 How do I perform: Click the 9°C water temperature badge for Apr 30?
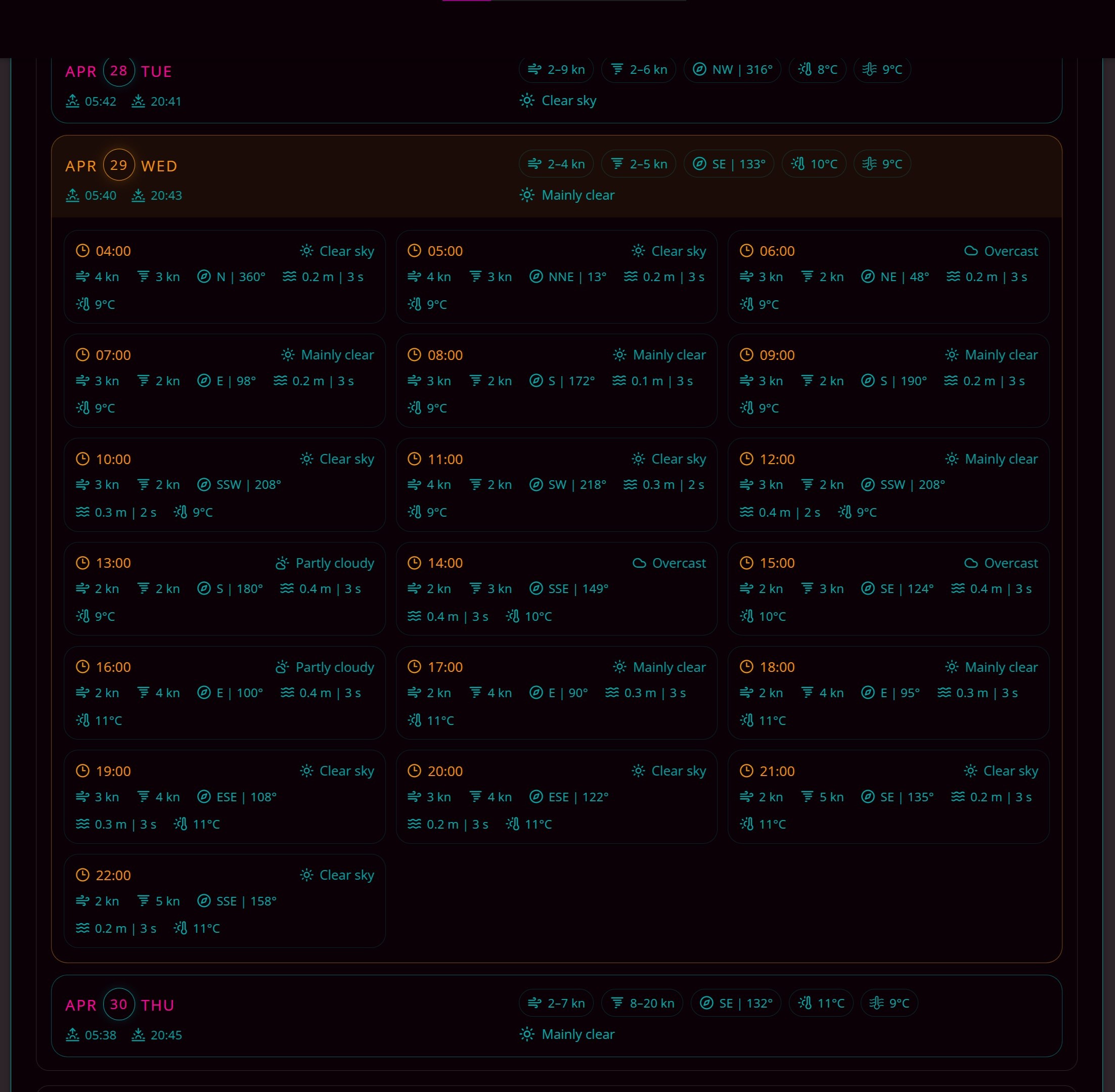pyautogui.click(x=889, y=1003)
